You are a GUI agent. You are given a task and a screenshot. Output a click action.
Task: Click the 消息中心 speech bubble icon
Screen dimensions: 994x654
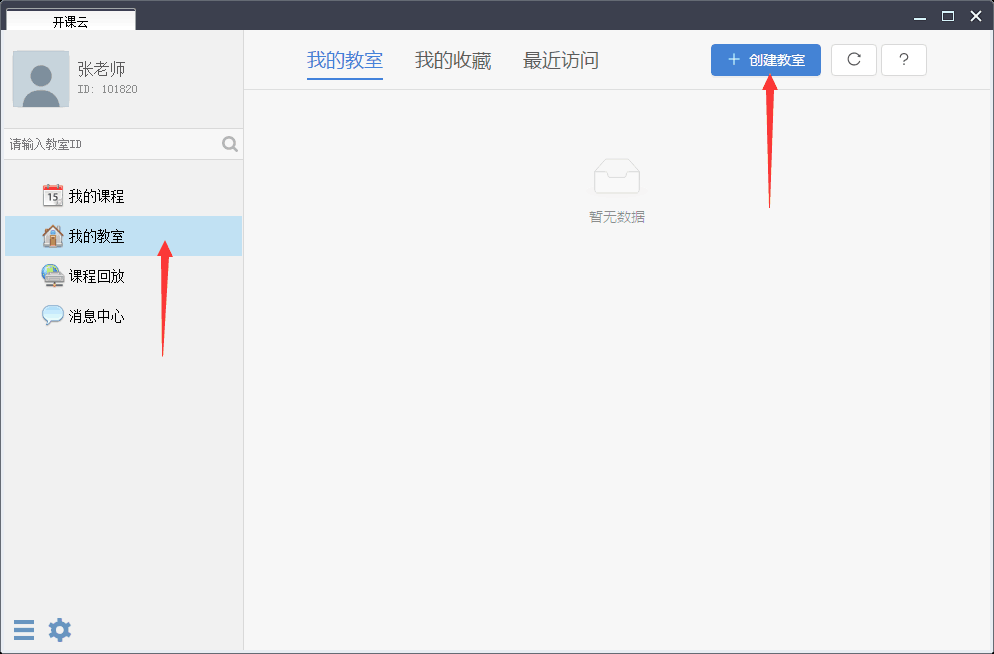[53, 315]
